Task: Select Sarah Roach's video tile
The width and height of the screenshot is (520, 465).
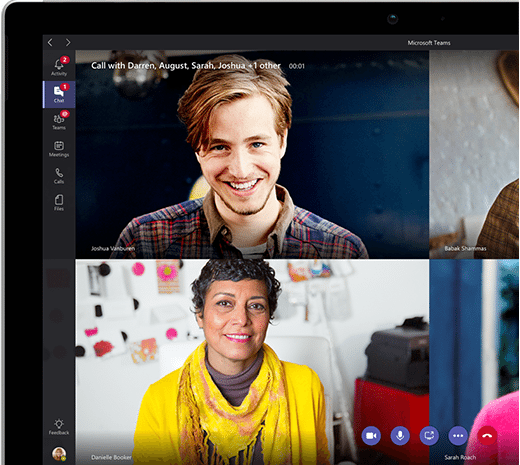Action: [x=474, y=362]
